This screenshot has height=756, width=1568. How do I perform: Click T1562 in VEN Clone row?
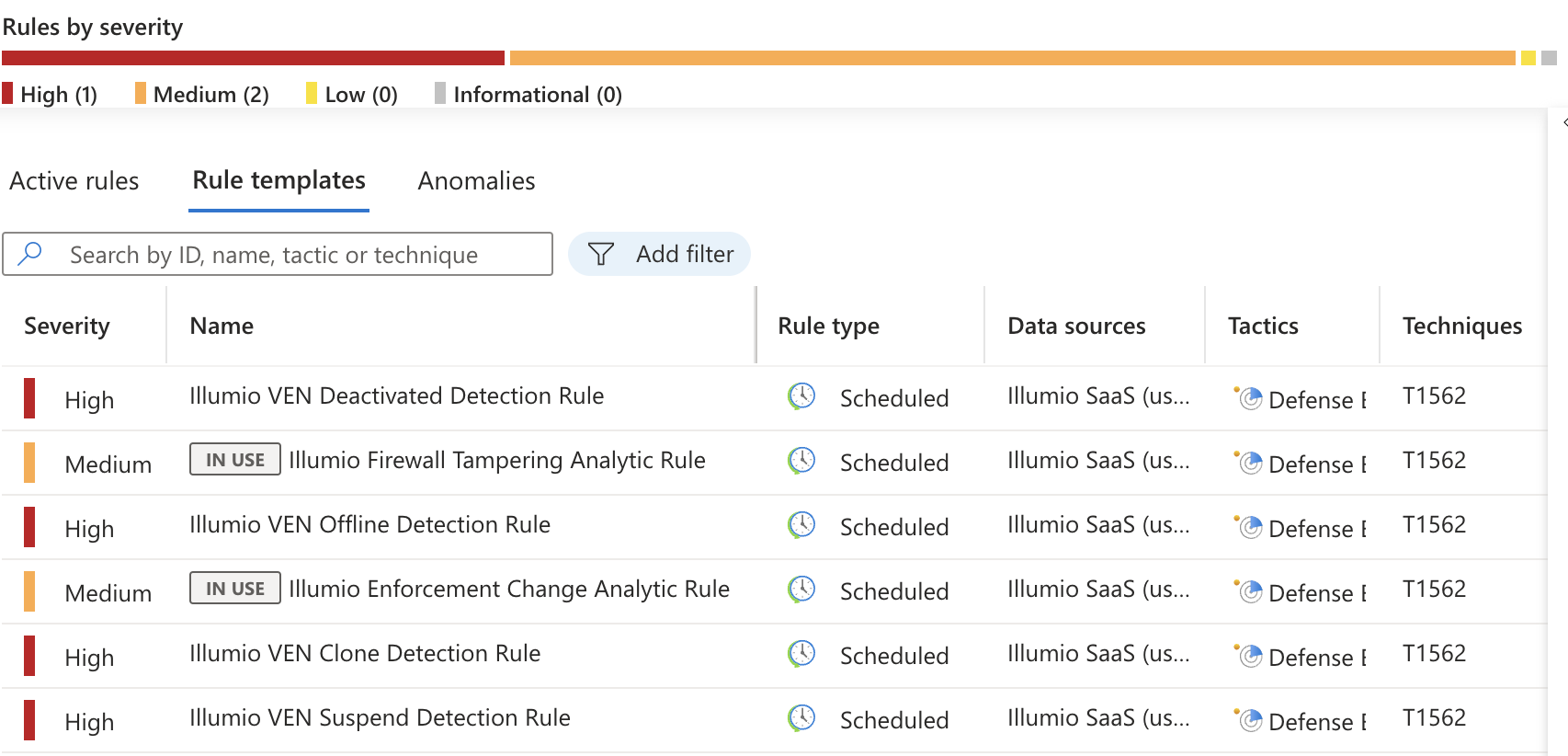click(1434, 653)
